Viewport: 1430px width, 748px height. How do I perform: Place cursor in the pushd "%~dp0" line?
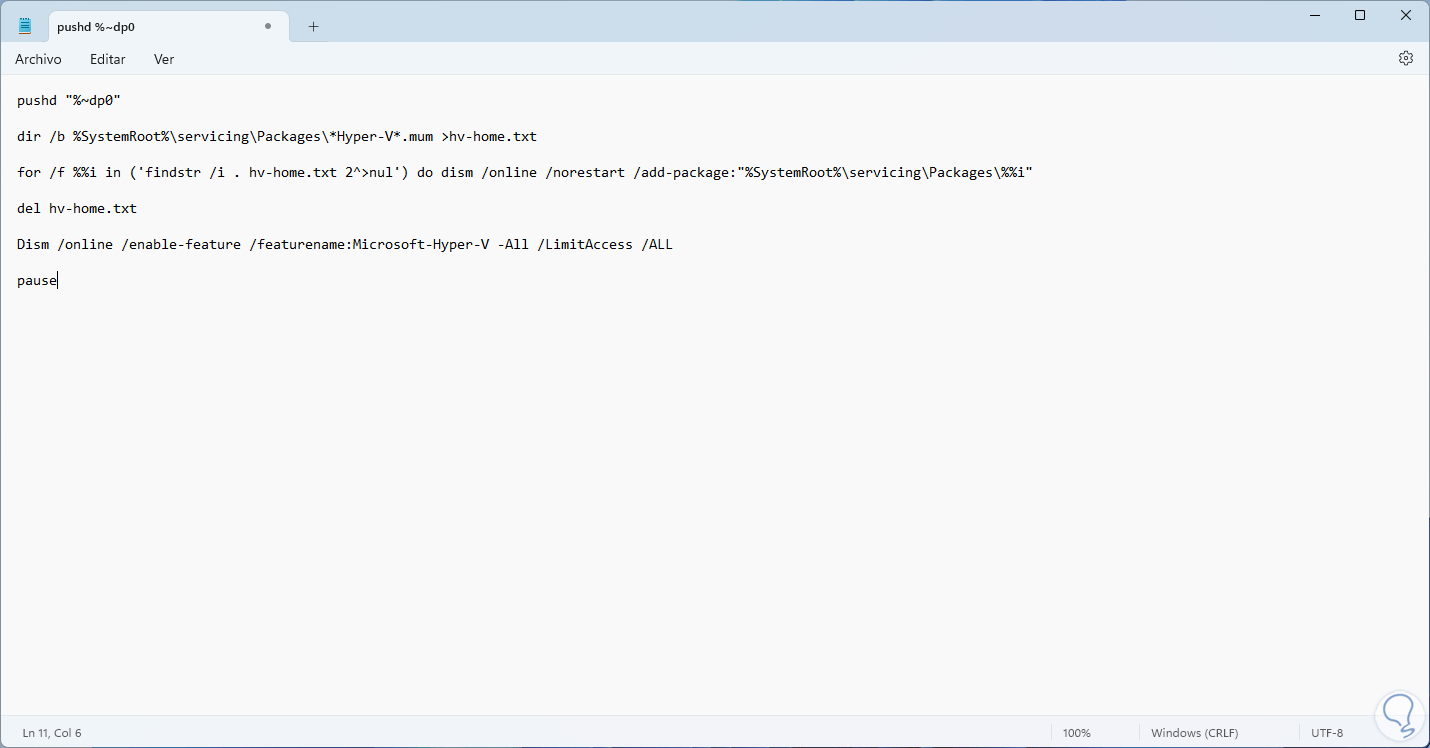[69, 100]
